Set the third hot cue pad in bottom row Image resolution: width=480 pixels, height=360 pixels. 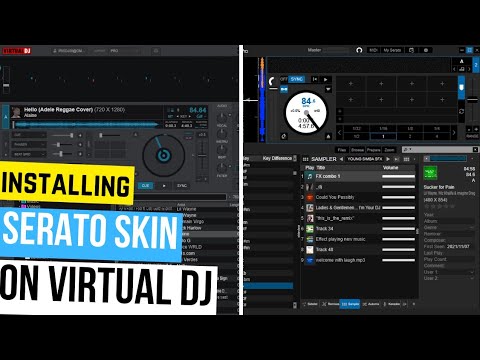pyautogui.click(x=412, y=99)
